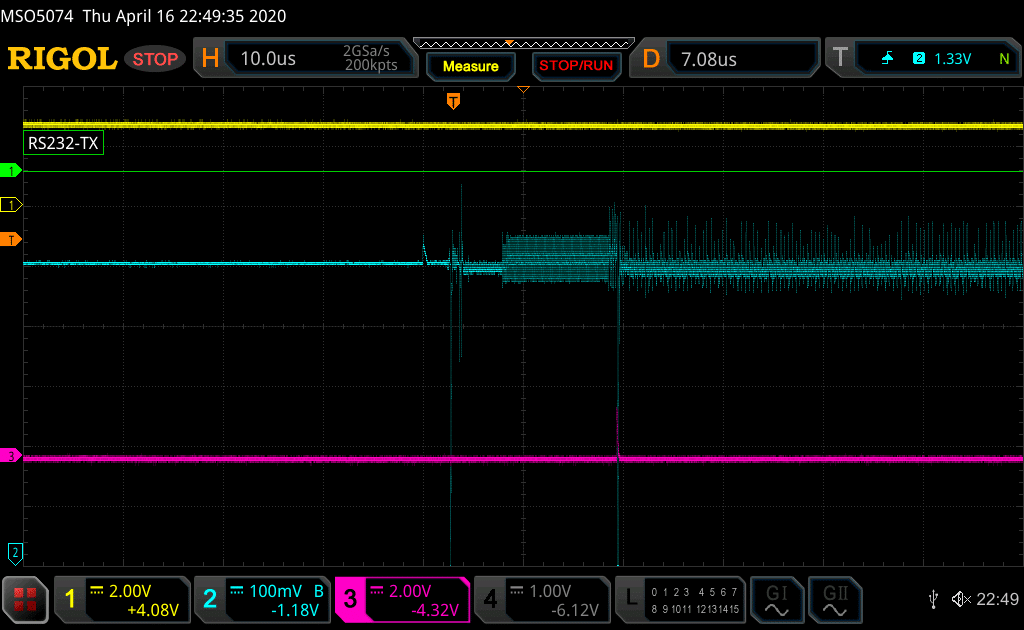Click the red STOP status badge
1024x630 pixels.
click(x=155, y=59)
